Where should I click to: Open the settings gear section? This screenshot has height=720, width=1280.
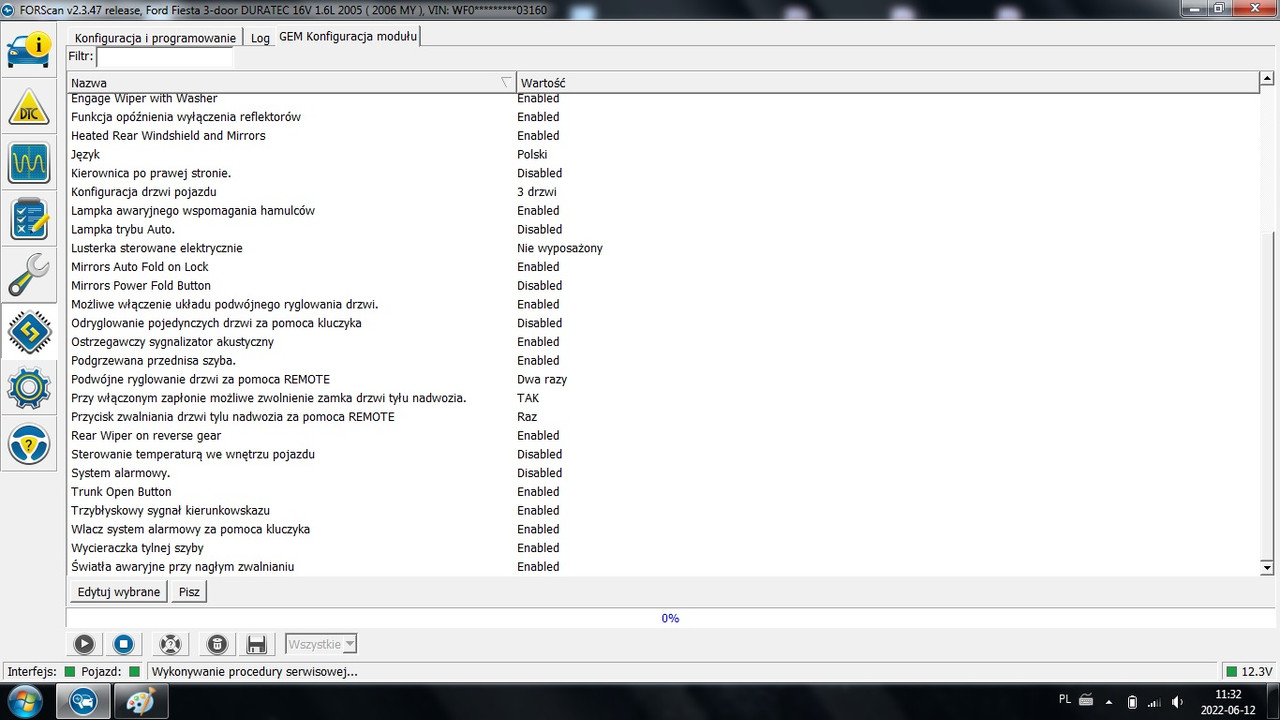click(29, 388)
